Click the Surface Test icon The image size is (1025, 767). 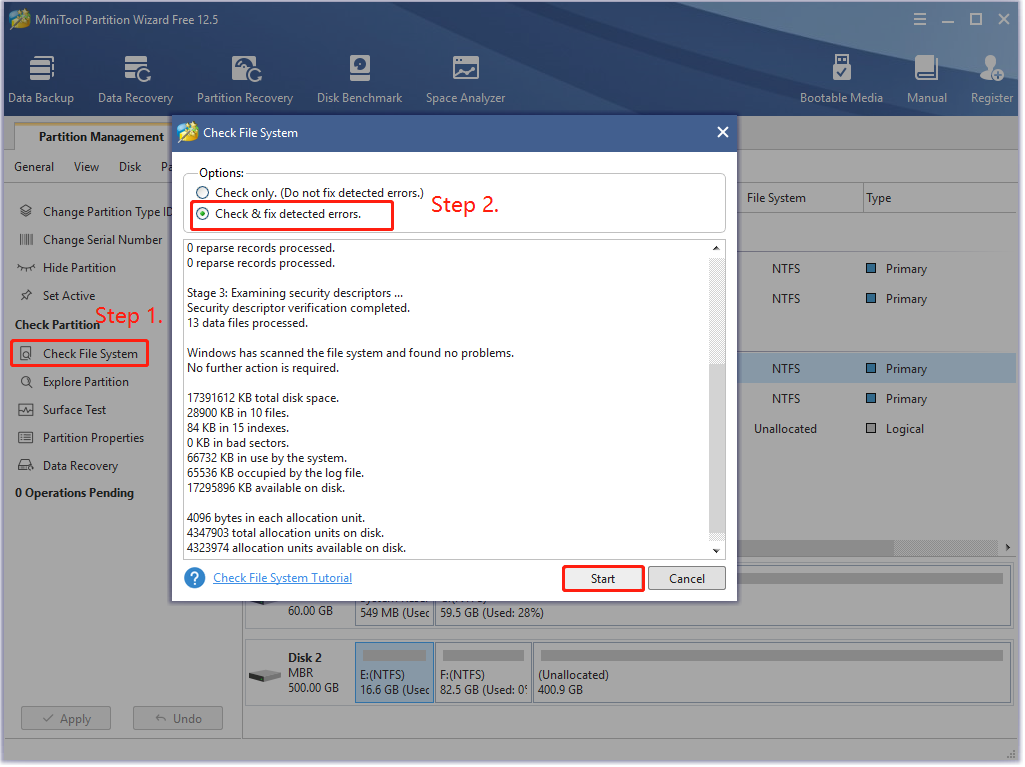25,410
